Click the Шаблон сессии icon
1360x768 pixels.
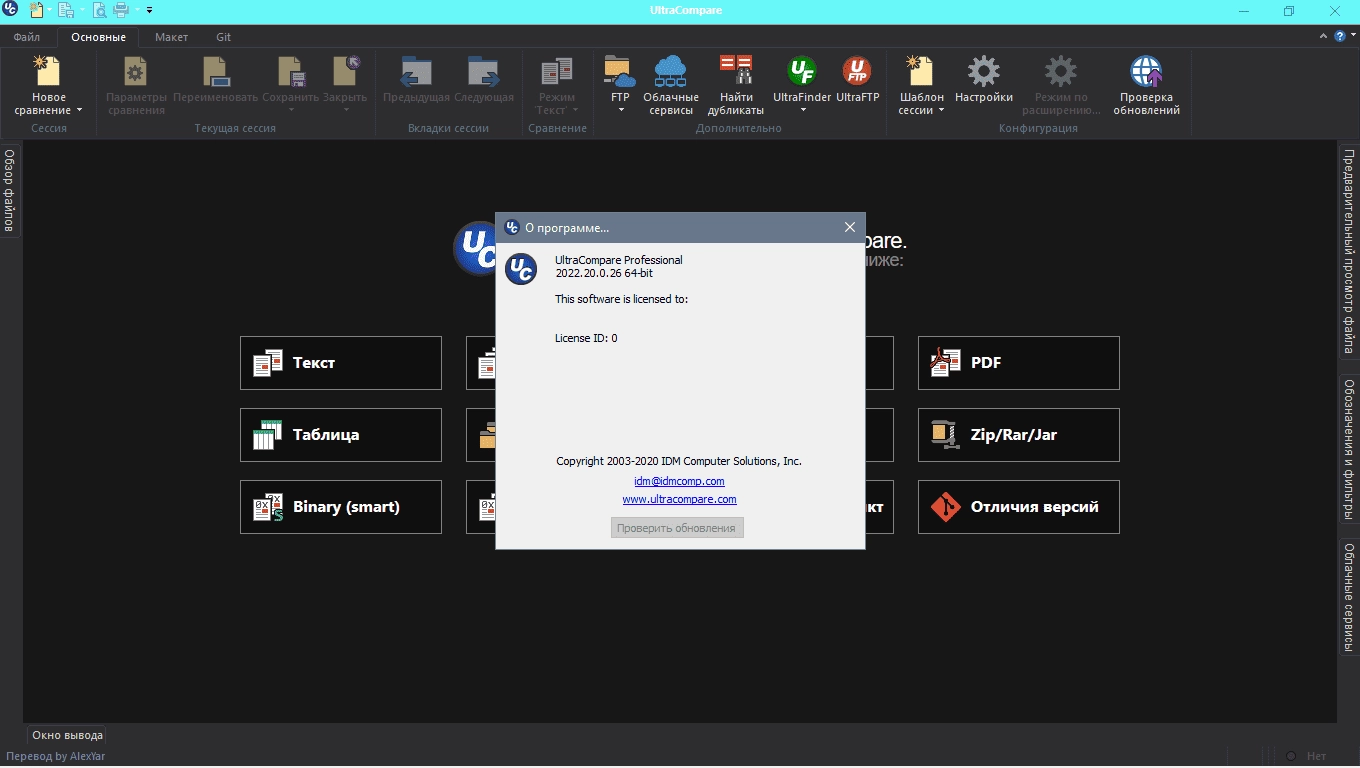[x=921, y=71]
